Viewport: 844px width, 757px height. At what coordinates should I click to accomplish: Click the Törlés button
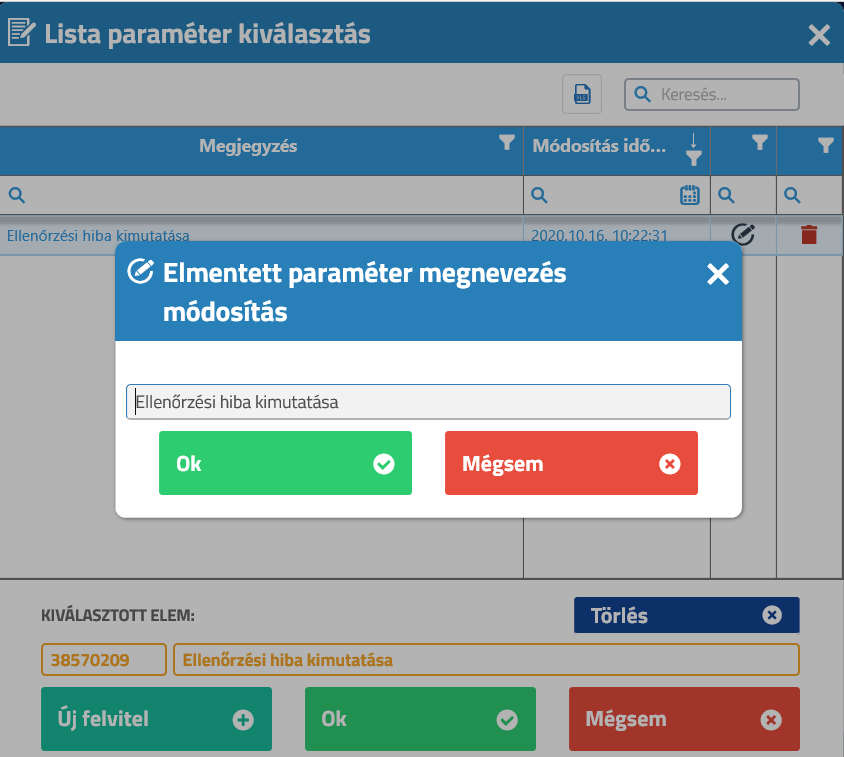pyautogui.click(x=686, y=615)
